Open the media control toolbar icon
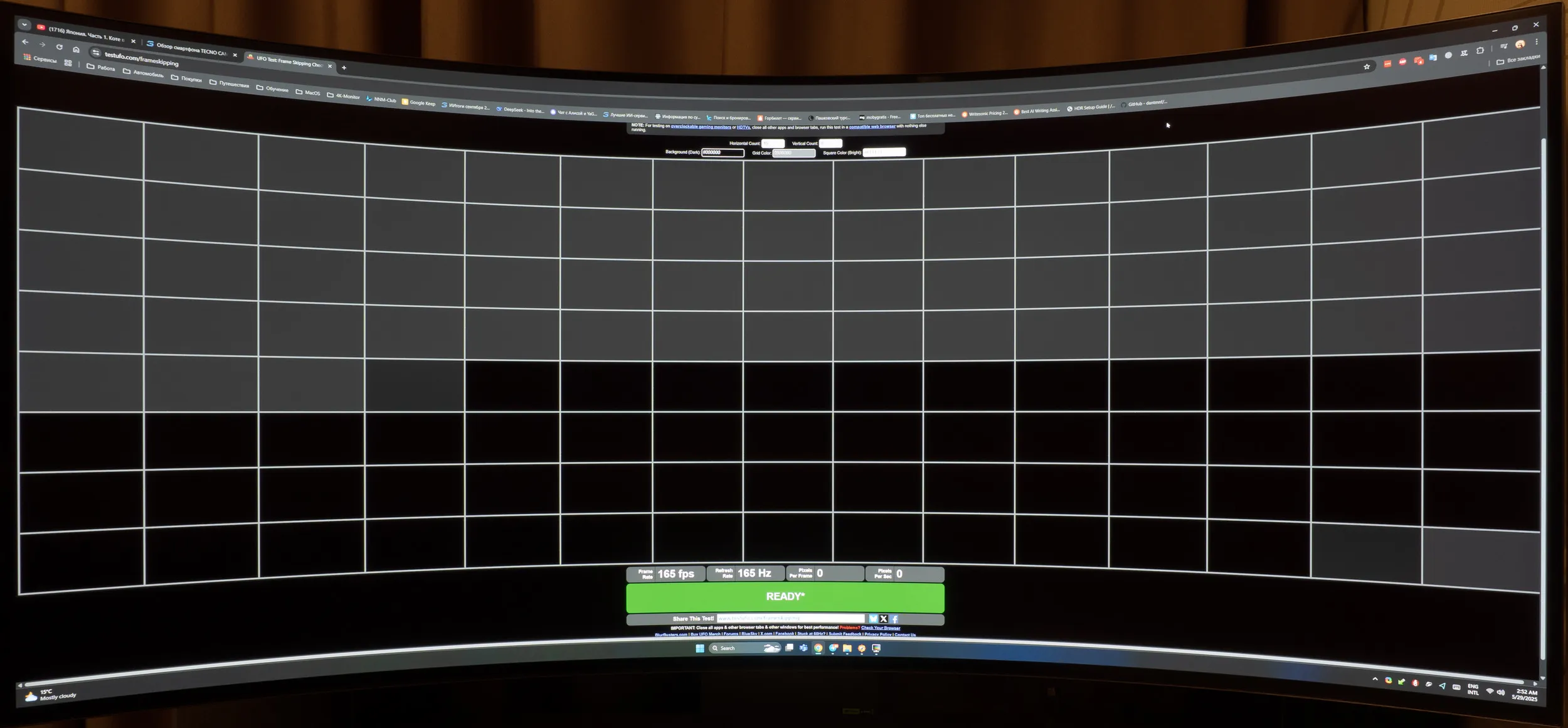Screen dimensions: 1568x728 pyautogui.click(x=1503, y=46)
